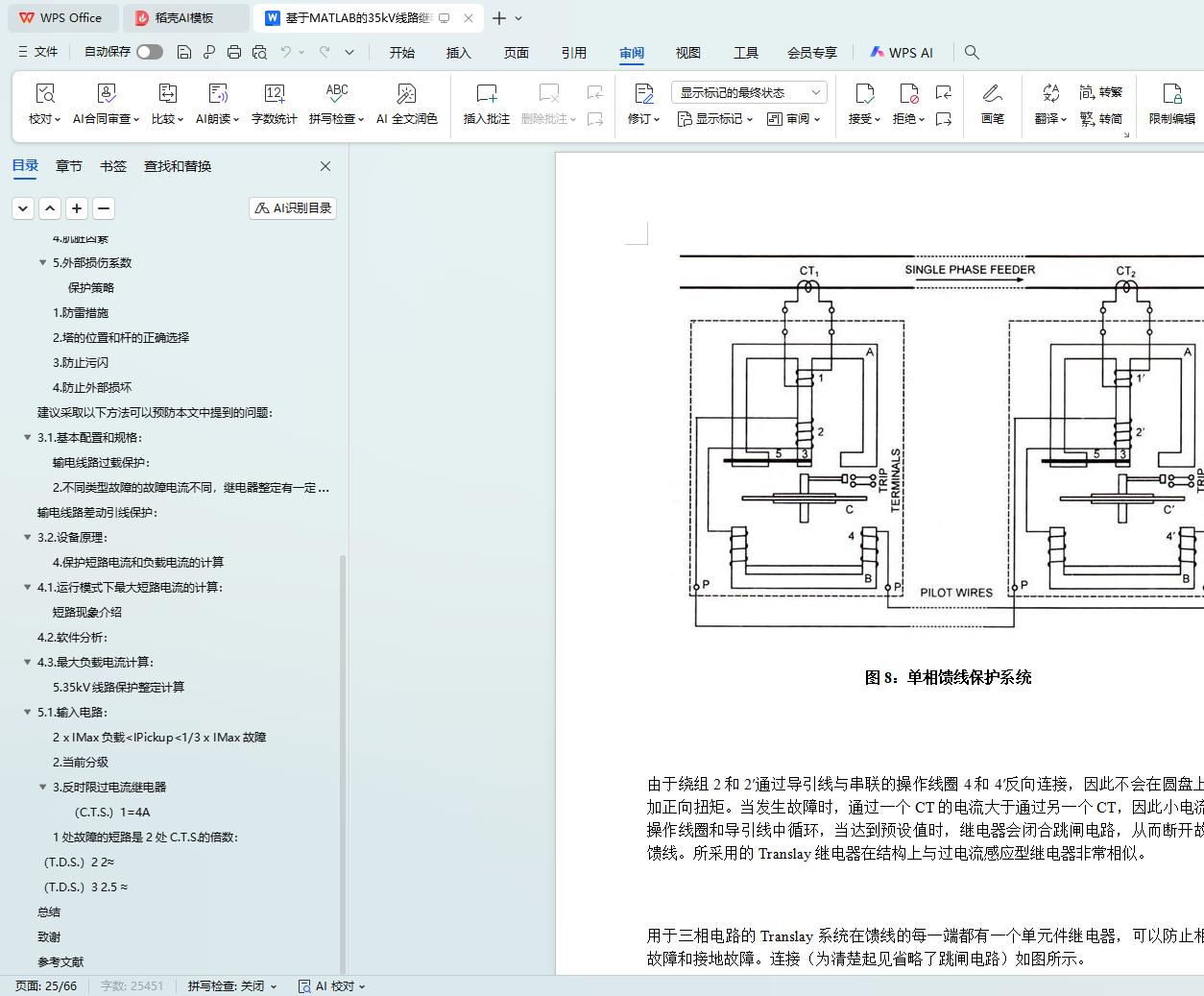The image size is (1204, 996).
Task: Collapse the 3.2.设备原理 outline node
Action: coord(27,538)
